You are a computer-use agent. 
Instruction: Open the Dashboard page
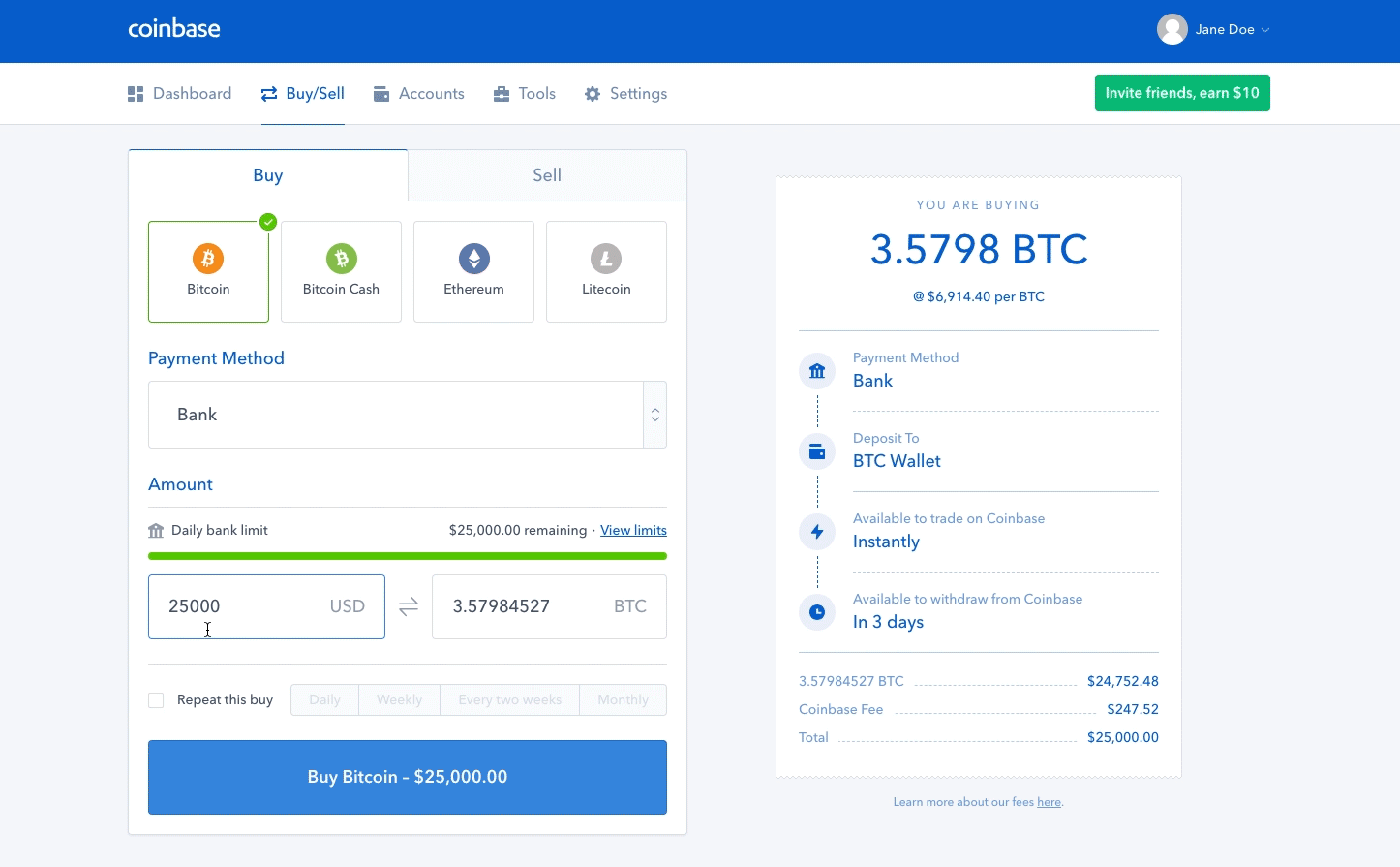pos(180,94)
